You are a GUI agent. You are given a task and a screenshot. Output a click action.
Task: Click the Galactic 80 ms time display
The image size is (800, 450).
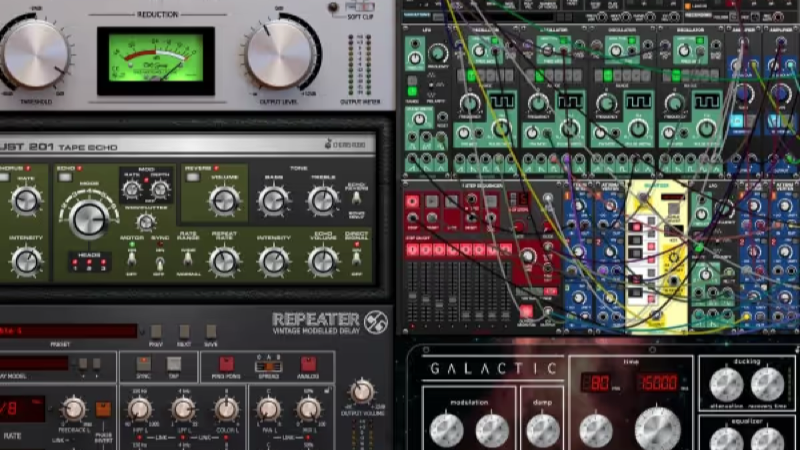(x=596, y=382)
